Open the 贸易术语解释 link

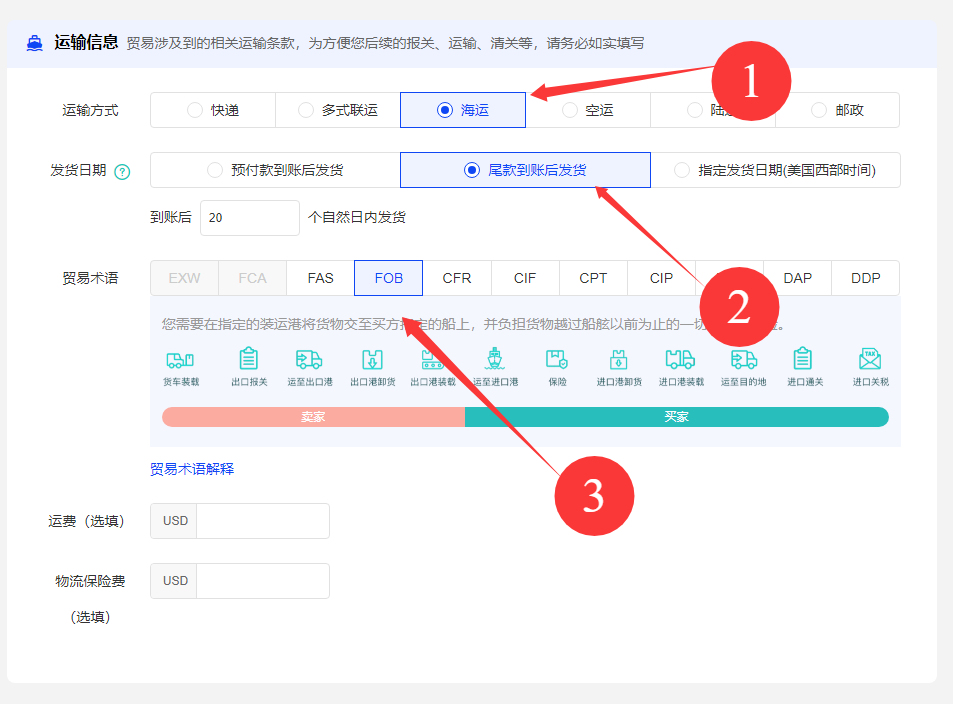tap(192, 469)
